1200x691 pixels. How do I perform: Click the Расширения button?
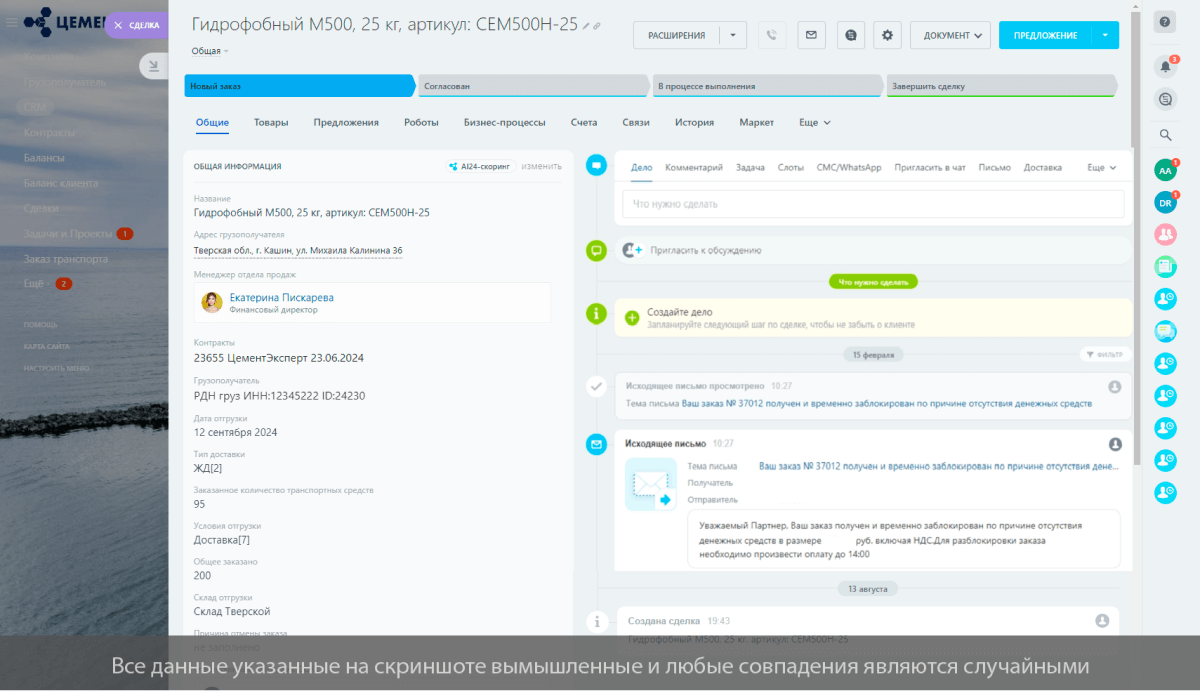click(x=676, y=35)
